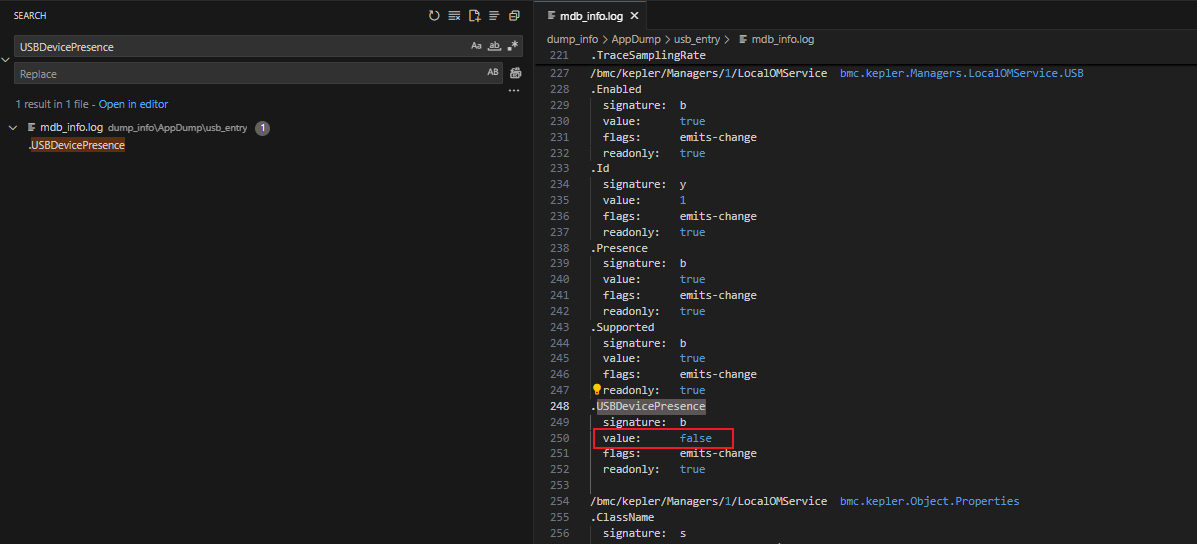Collapse all search results
The height and width of the screenshot is (544, 1197).
pos(514,16)
